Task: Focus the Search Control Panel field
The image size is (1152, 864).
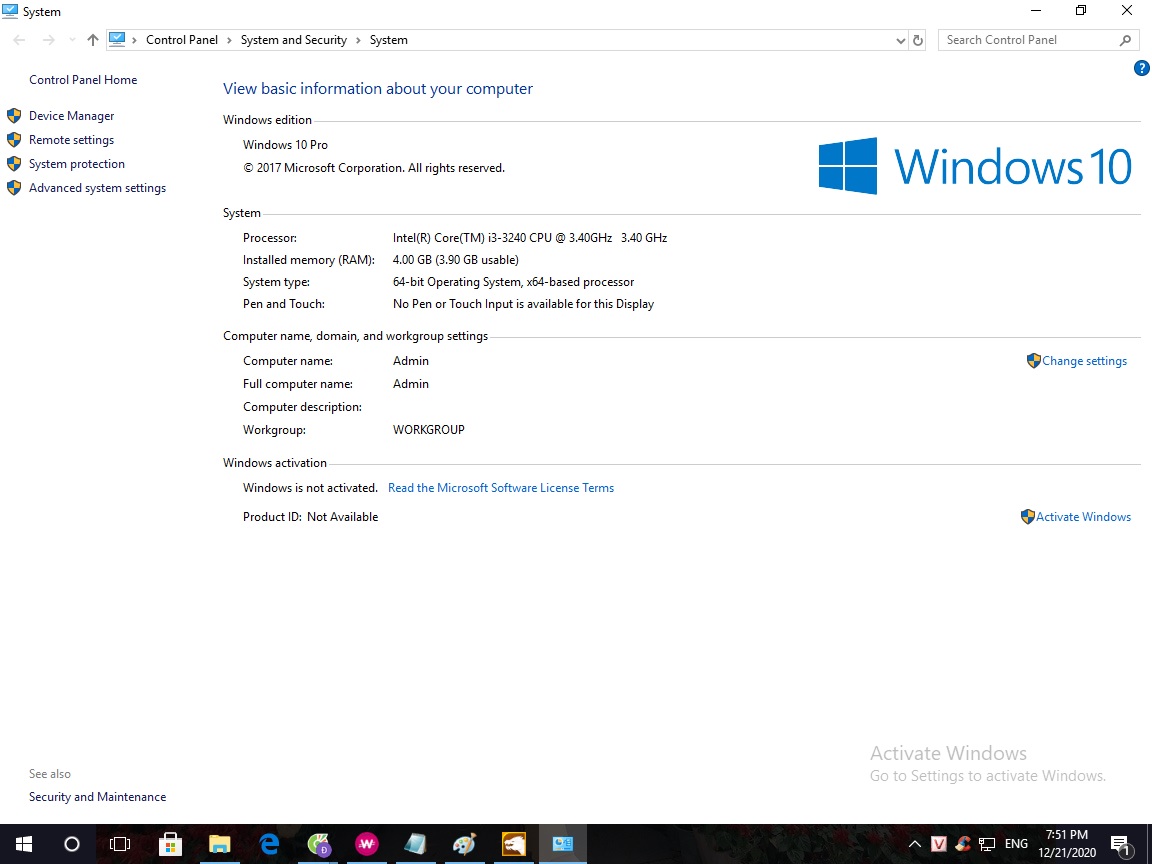Action: 1030,40
